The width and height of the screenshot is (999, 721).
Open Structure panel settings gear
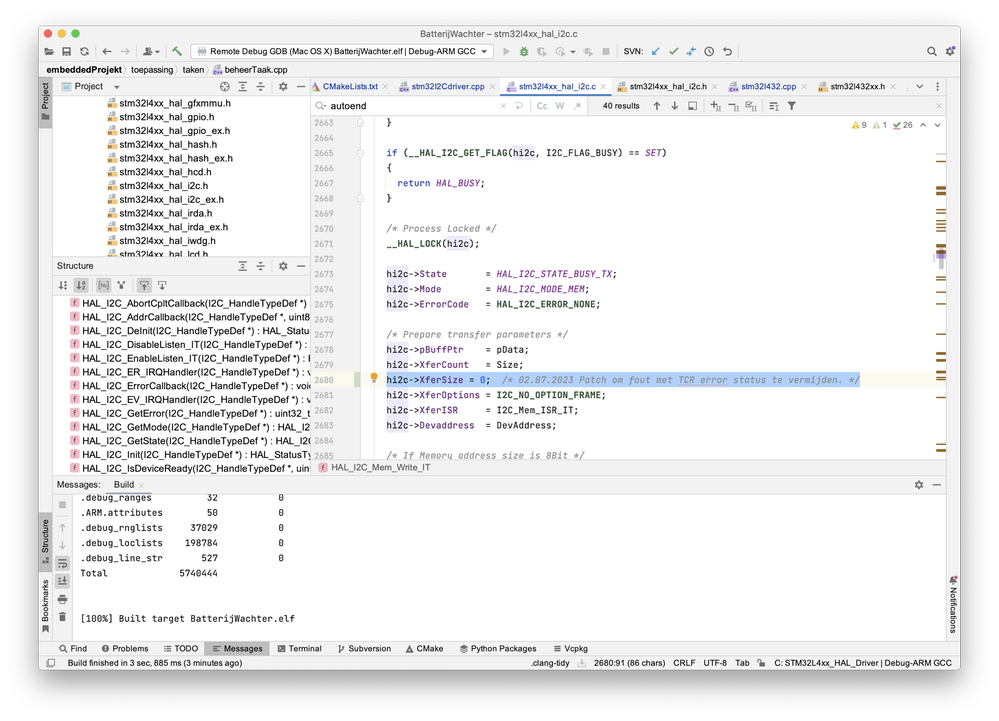click(x=283, y=266)
